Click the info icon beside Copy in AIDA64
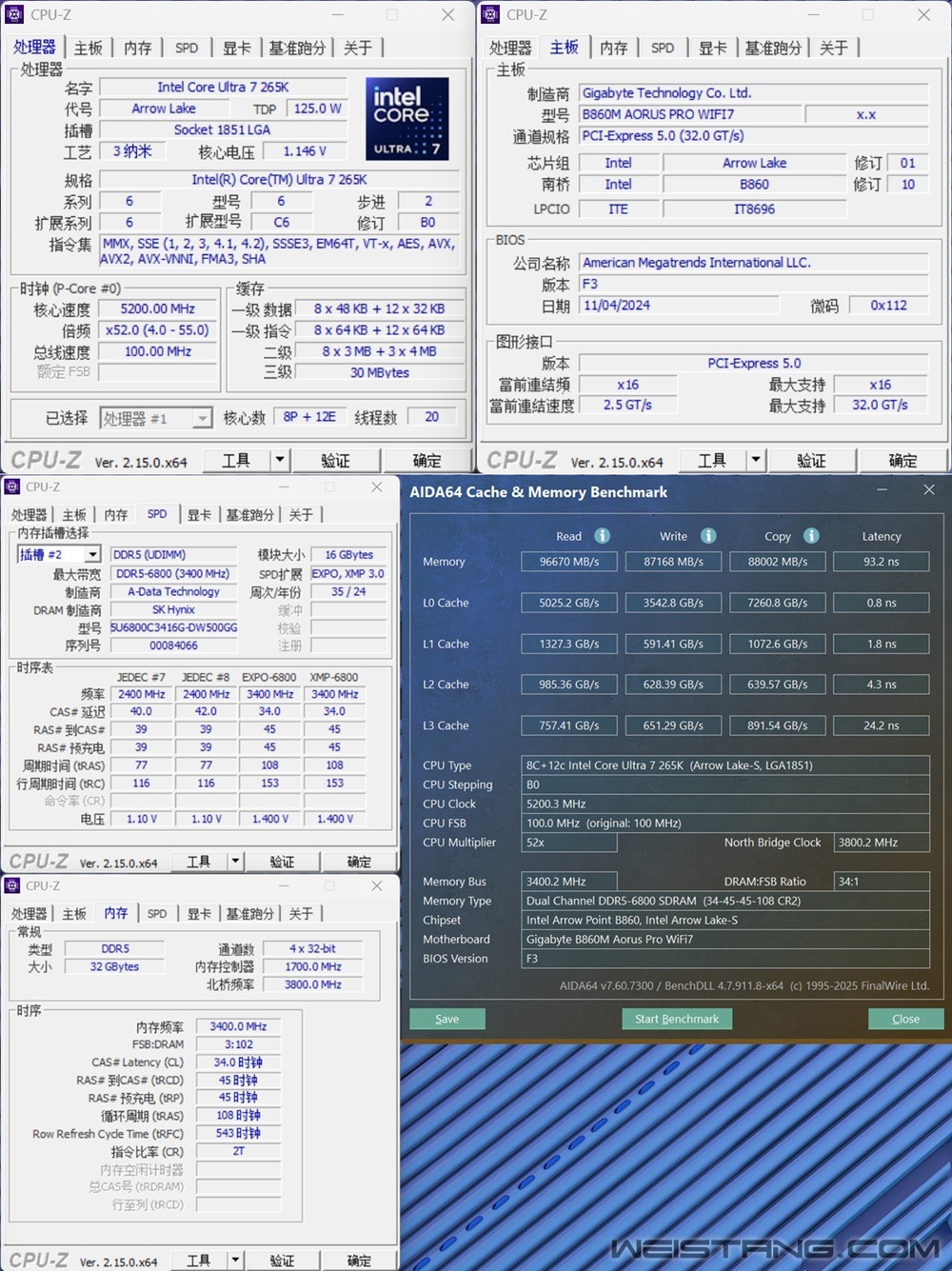Viewport: 952px width, 1271px height. point(811,536)
